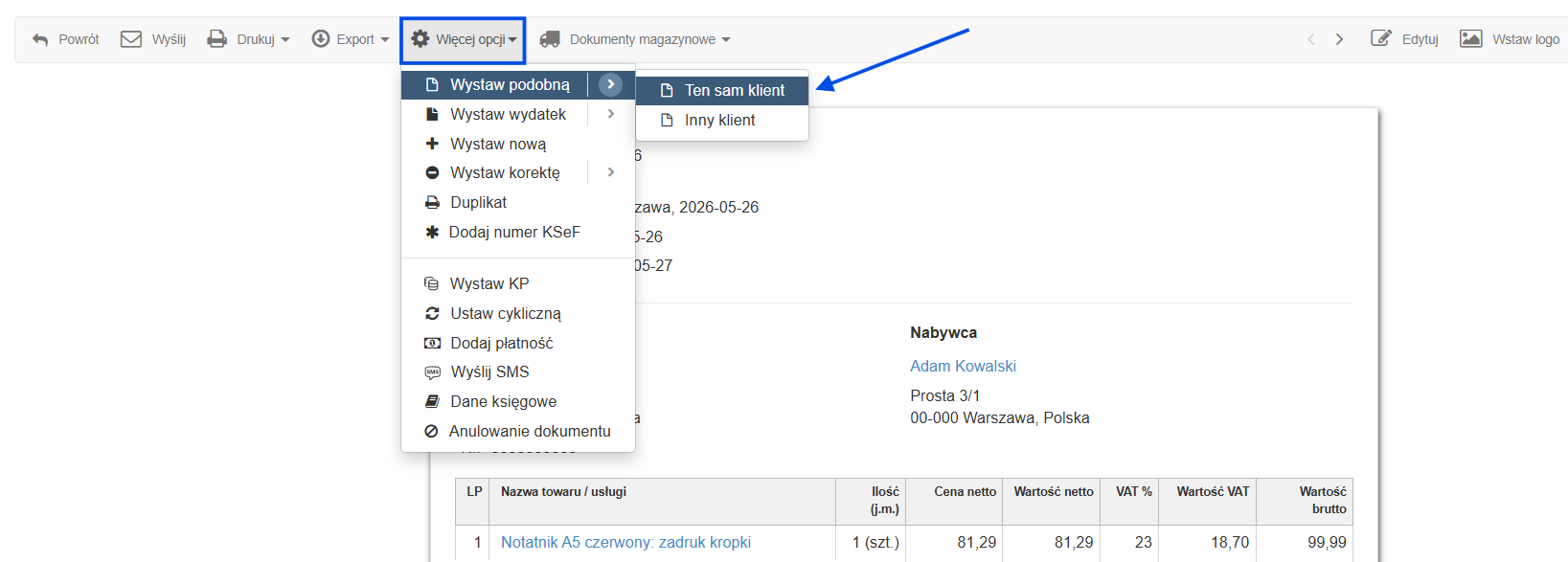
Task: Click the coins icon beside Wystaw KP
Action: [432, 283]
